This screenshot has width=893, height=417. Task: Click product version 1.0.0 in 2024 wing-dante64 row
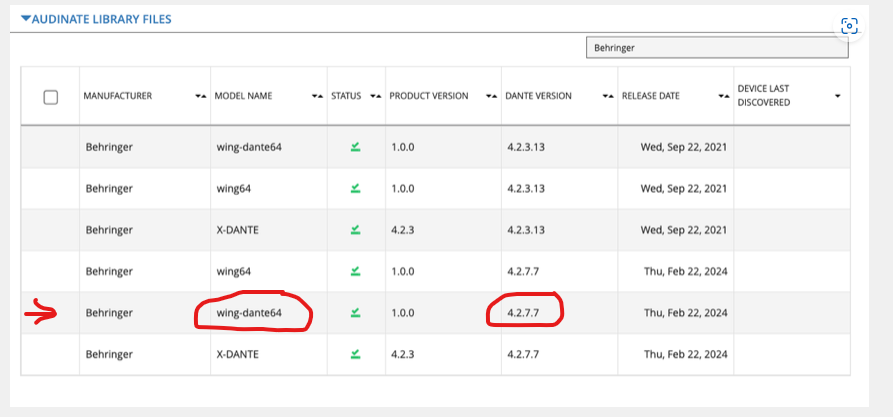[x=403, y=312]
